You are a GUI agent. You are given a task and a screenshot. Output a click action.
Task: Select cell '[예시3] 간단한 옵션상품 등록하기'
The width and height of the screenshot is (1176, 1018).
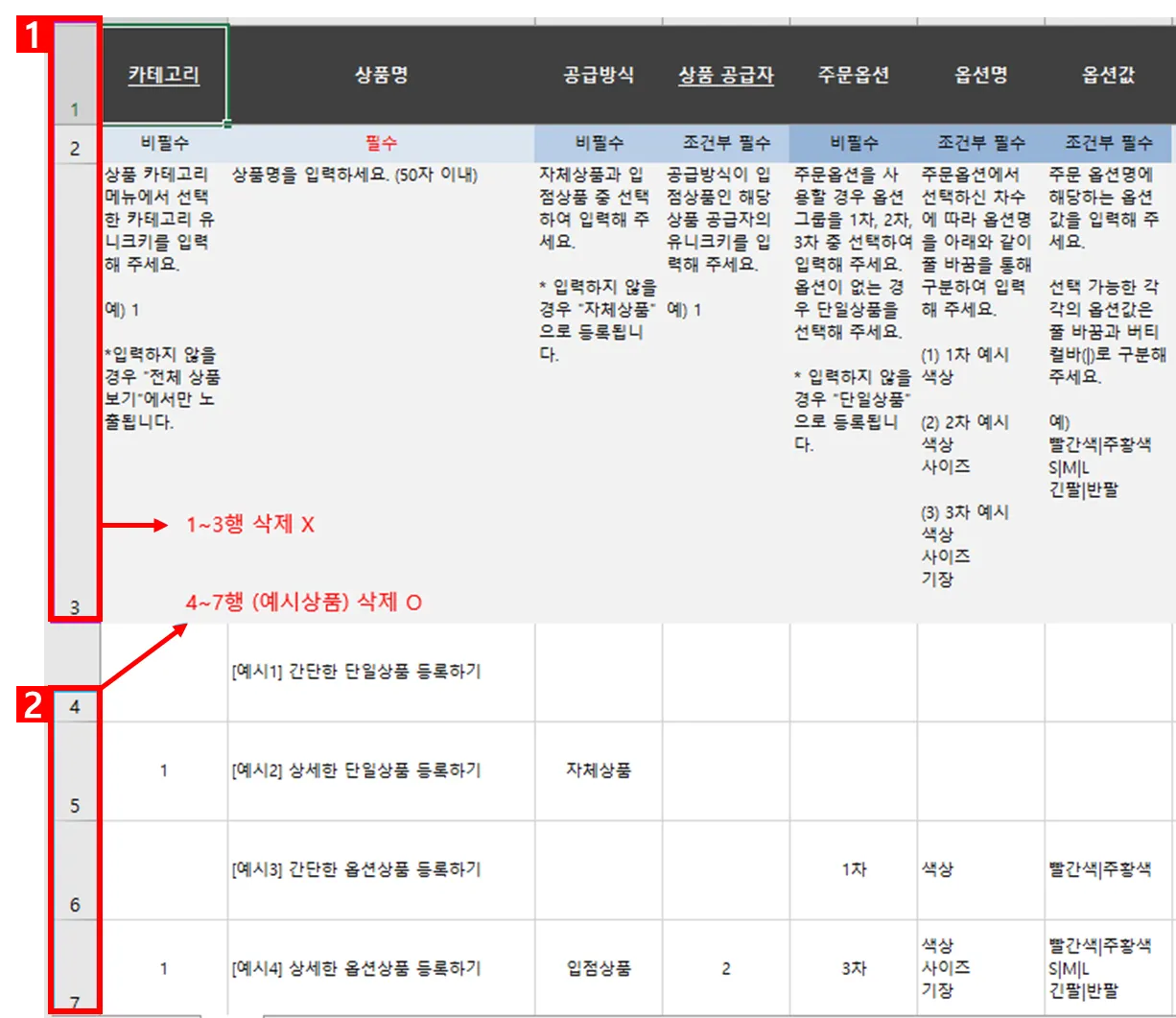tap(382, 870)
